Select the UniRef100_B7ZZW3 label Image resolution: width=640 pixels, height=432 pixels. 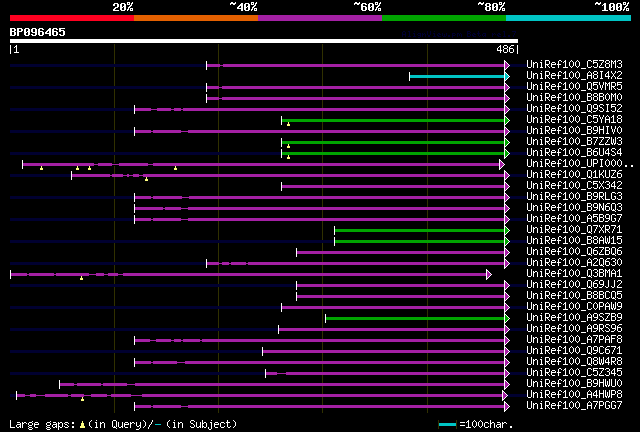tap(574, 142)
